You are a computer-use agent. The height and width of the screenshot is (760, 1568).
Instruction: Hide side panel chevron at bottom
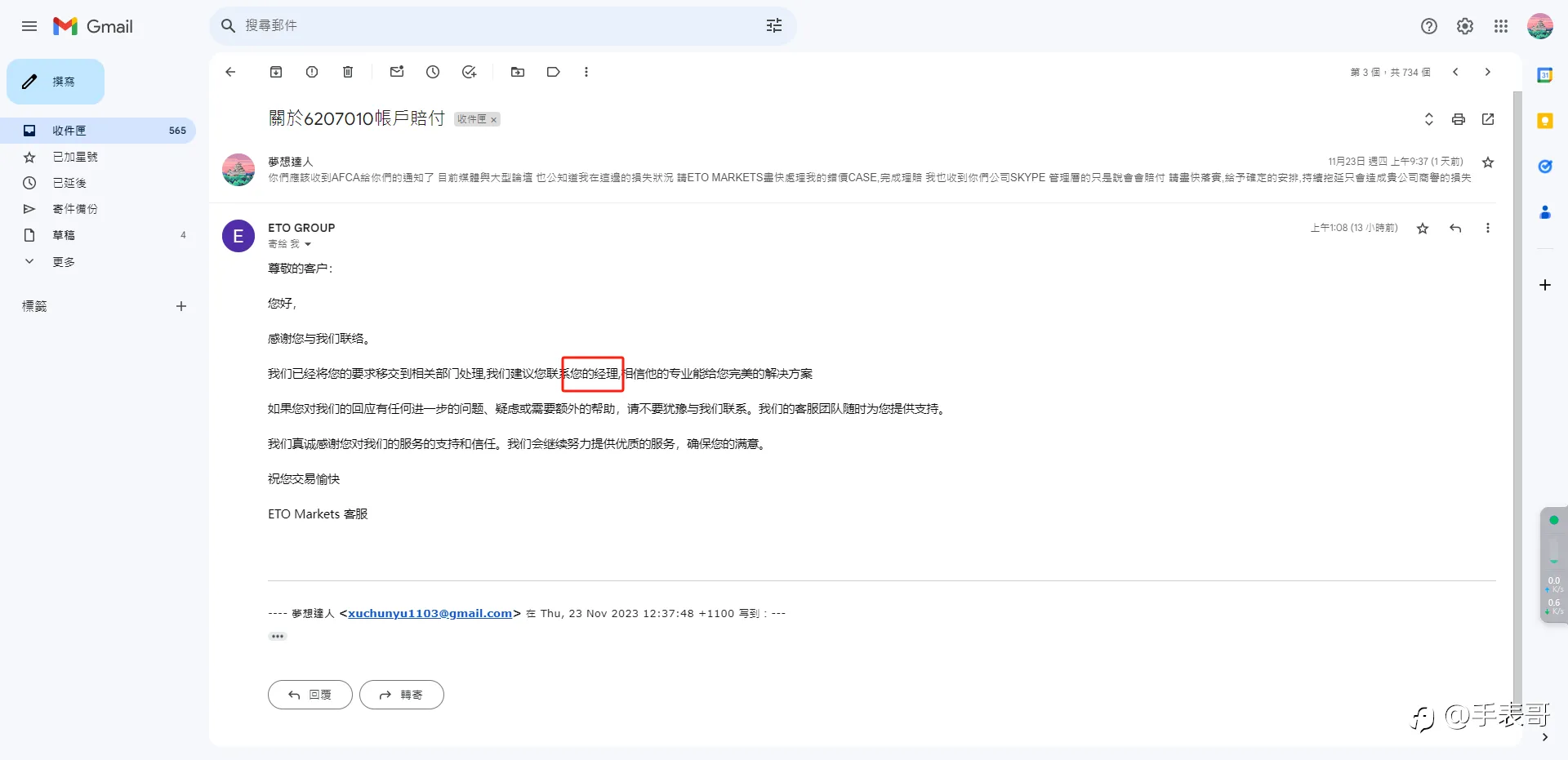[x=1545, y=737]
